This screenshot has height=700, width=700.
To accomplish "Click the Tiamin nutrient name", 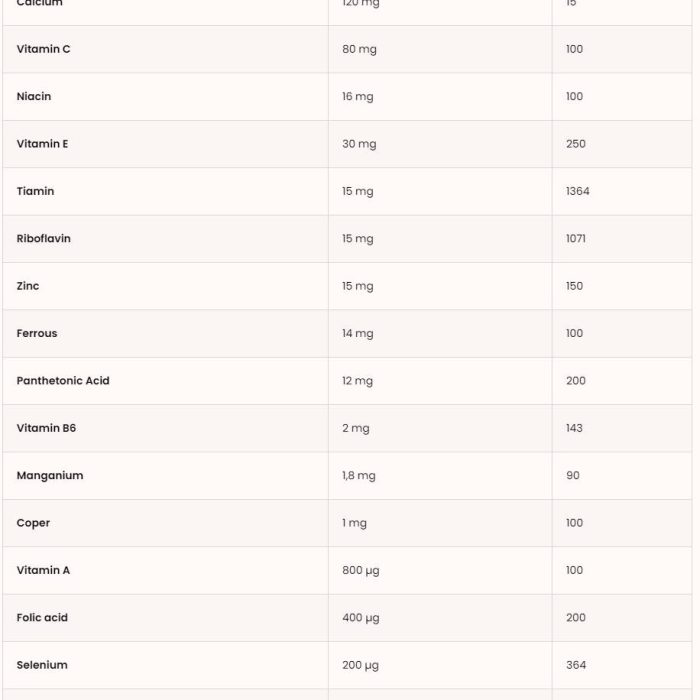I will 35,191.
